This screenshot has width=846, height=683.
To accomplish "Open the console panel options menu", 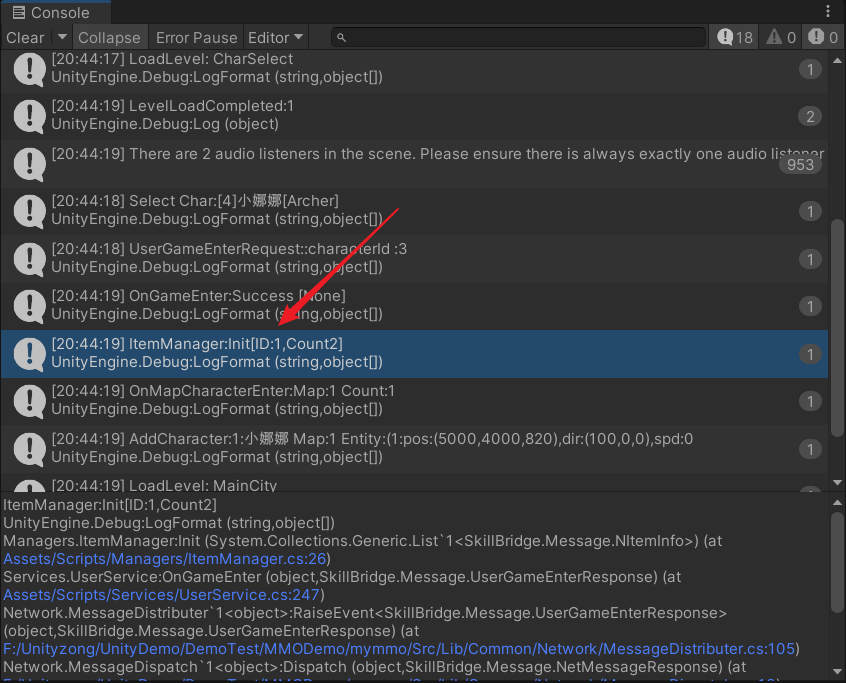I will [x=828, y=12].
